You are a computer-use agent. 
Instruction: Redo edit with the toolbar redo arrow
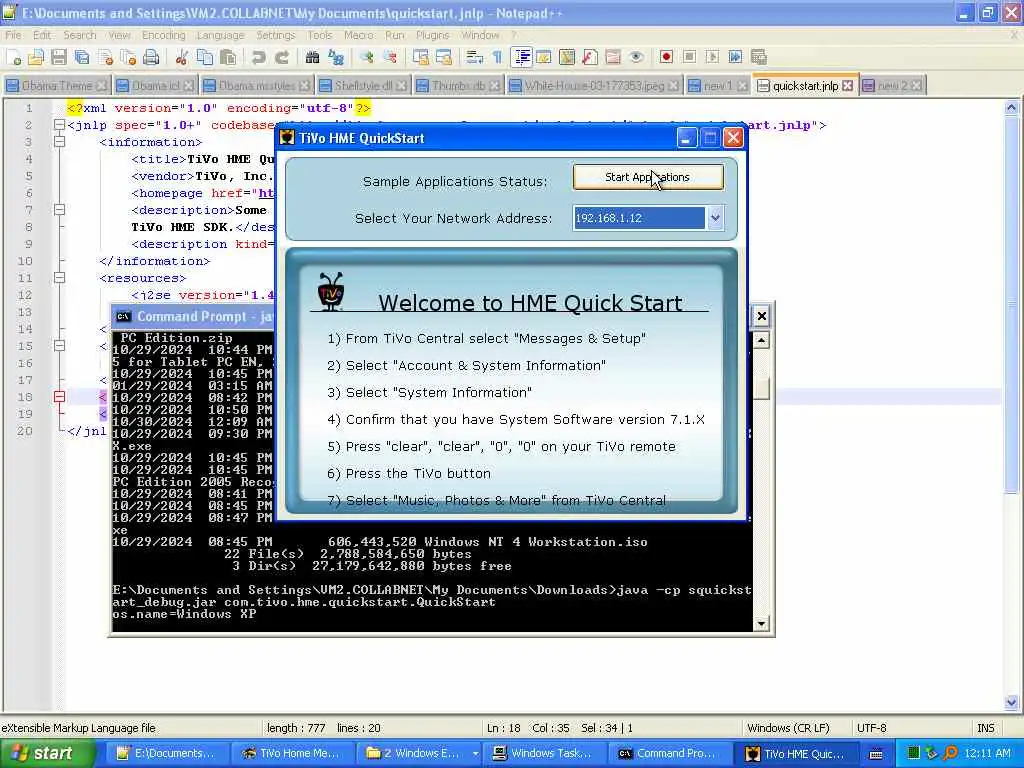(x=281, y=57)
